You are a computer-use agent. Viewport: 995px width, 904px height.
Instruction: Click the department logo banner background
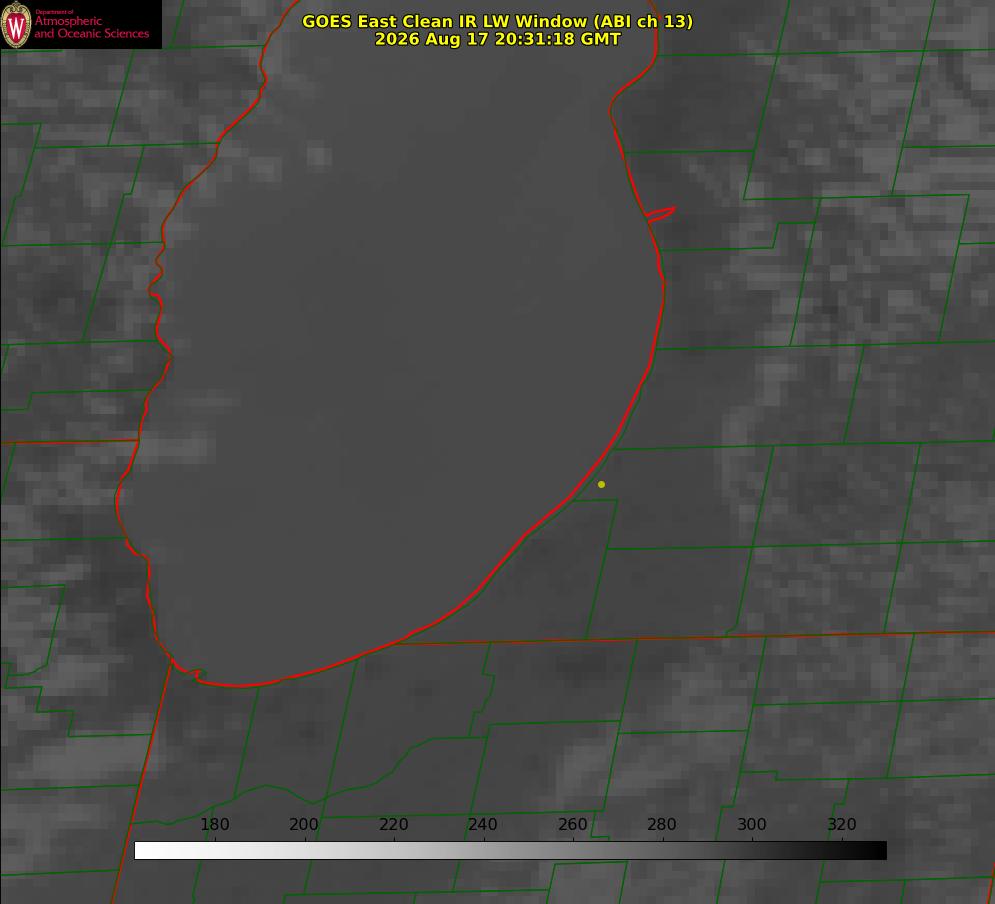click(81, 24)
